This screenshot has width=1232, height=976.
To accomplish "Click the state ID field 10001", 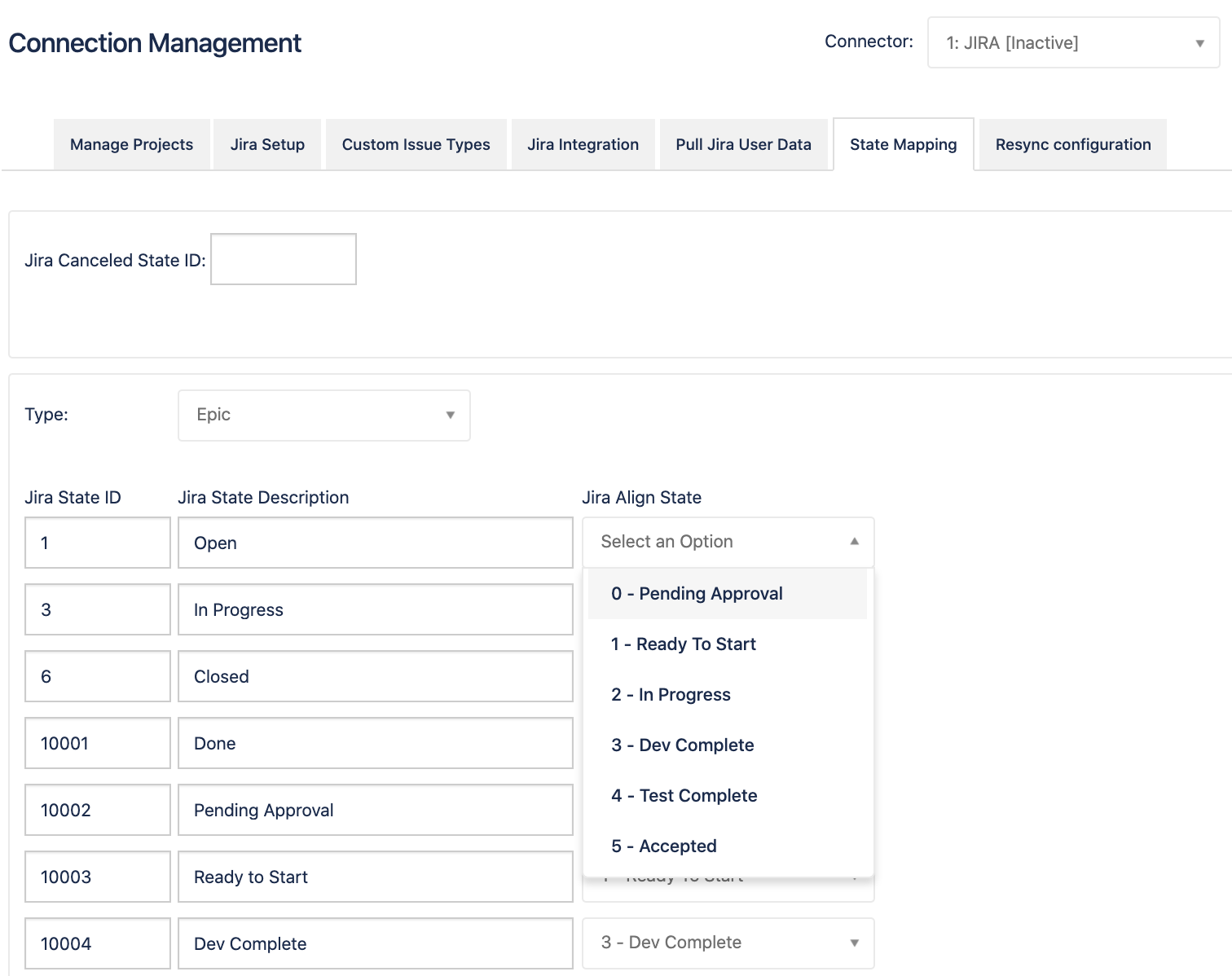I will point(98,743).
